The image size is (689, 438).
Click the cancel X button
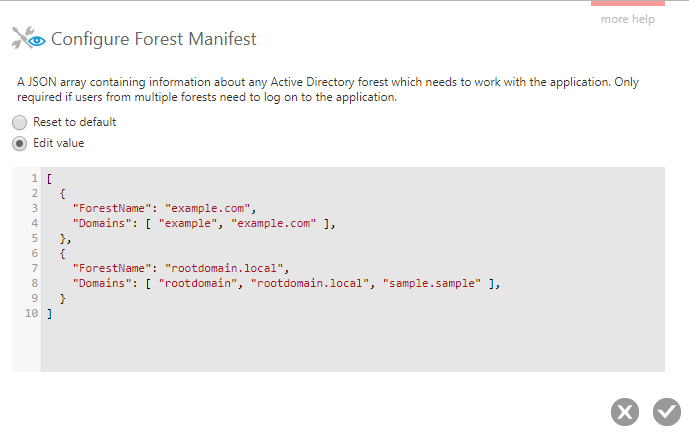coord(624,412)
